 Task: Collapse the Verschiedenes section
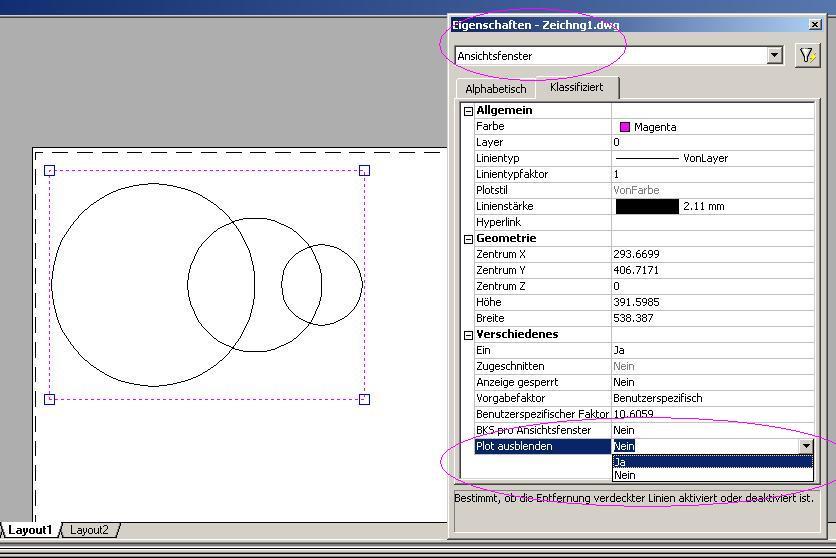click(x=468, y=335)
